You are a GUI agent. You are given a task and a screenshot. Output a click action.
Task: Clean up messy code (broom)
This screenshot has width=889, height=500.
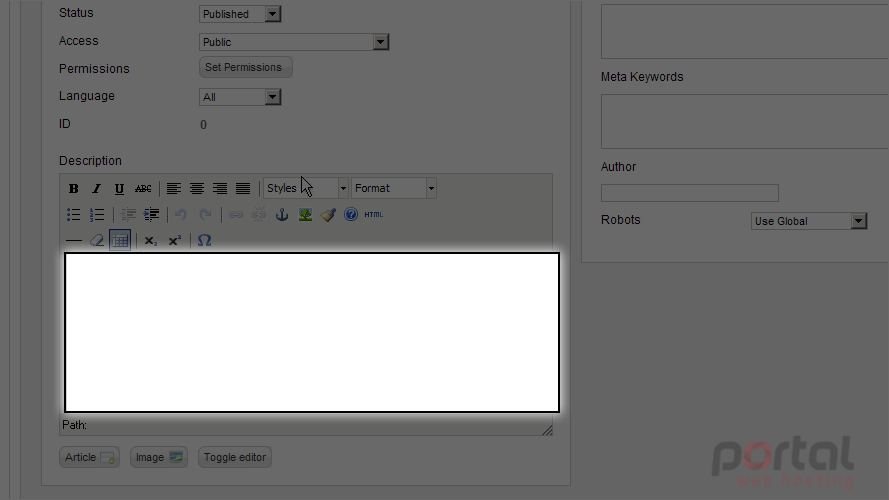[x=328, y=214]
